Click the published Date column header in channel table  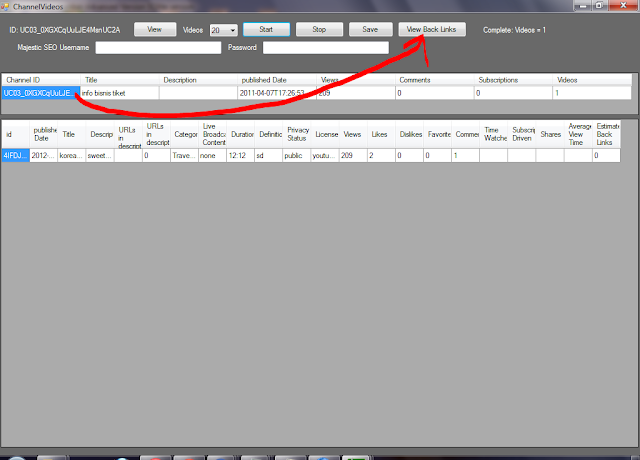[277, 80]
